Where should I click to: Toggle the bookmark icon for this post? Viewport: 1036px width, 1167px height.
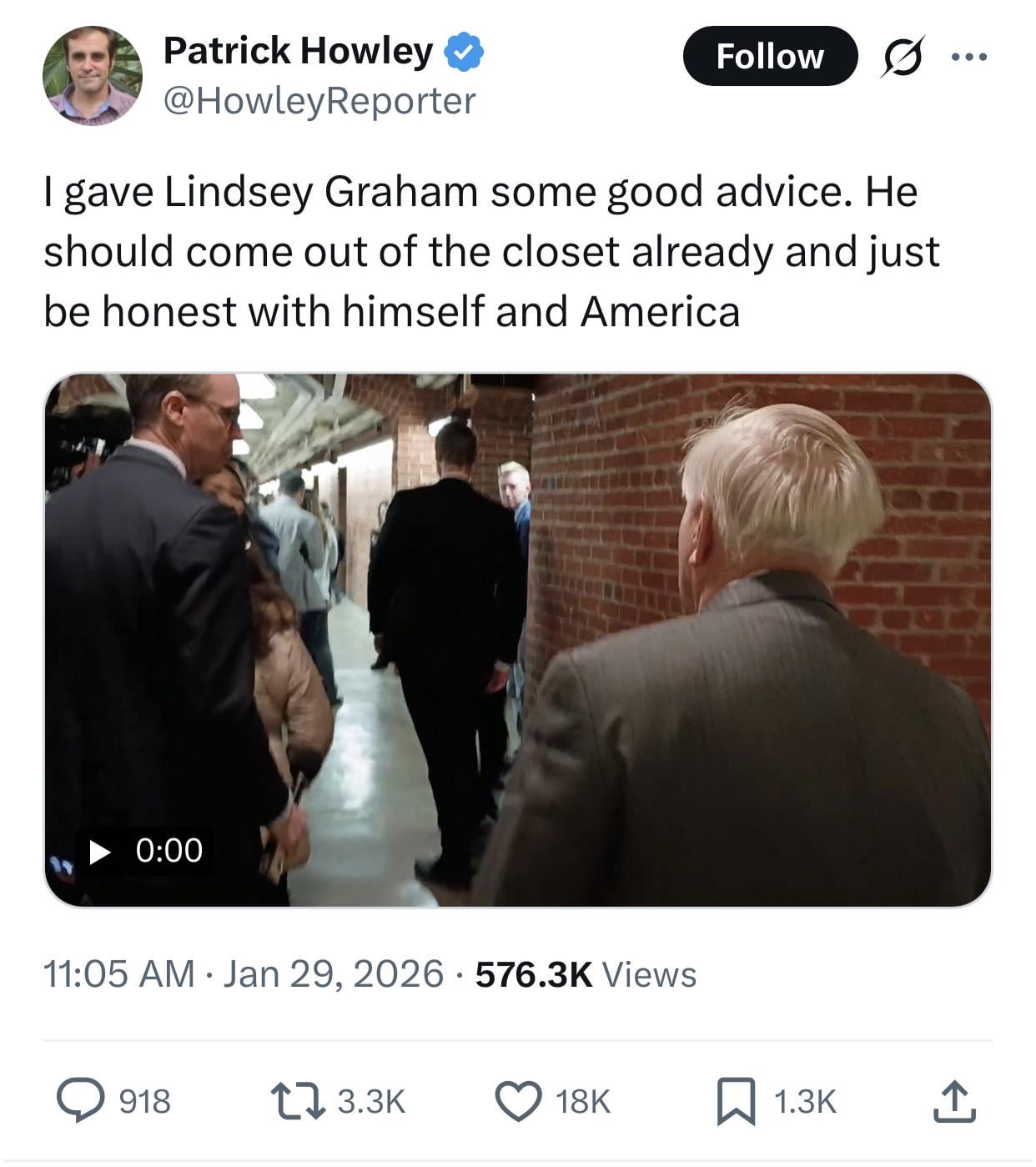pos(736,1100)
